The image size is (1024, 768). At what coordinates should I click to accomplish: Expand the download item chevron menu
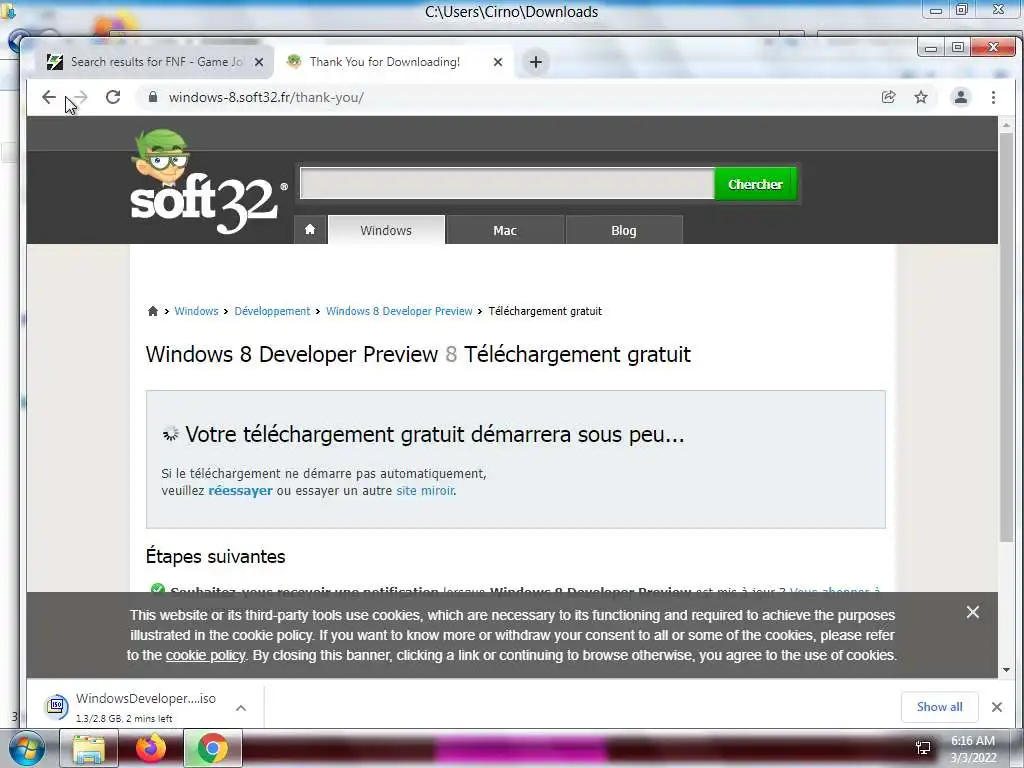click(241, 708)
